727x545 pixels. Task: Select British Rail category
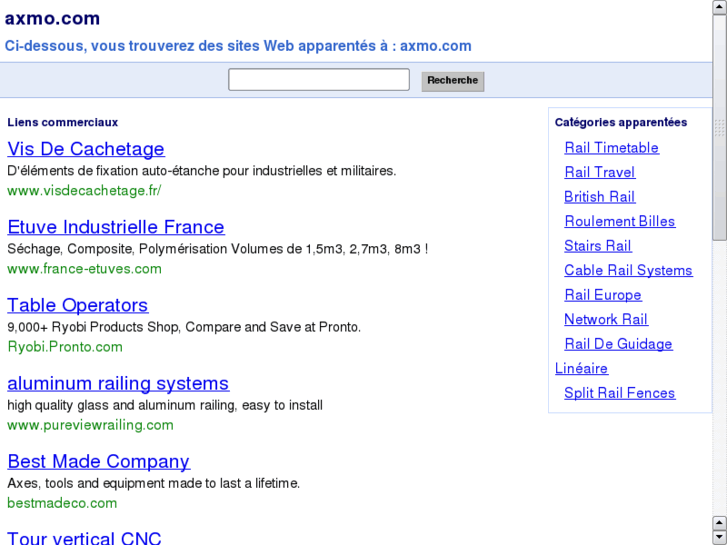click(599, 197)
